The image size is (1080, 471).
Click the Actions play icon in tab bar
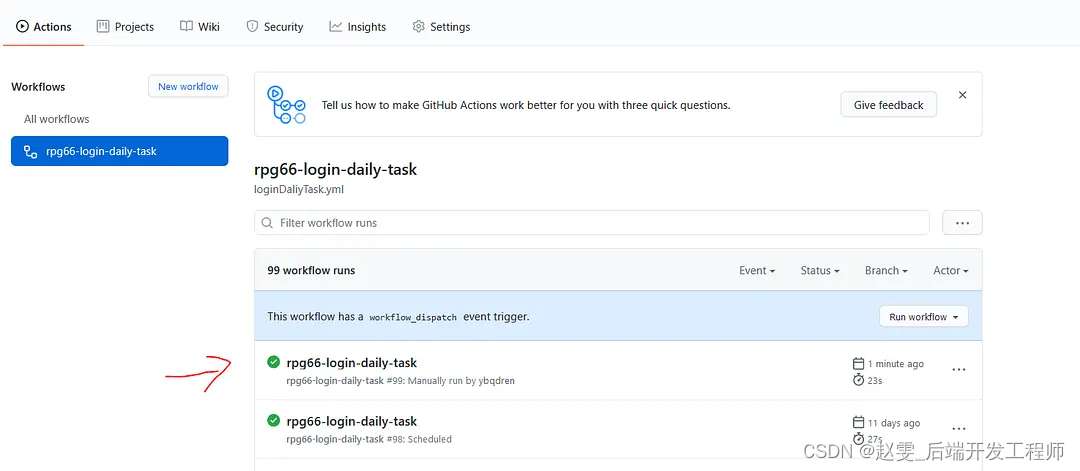[22, 27]
